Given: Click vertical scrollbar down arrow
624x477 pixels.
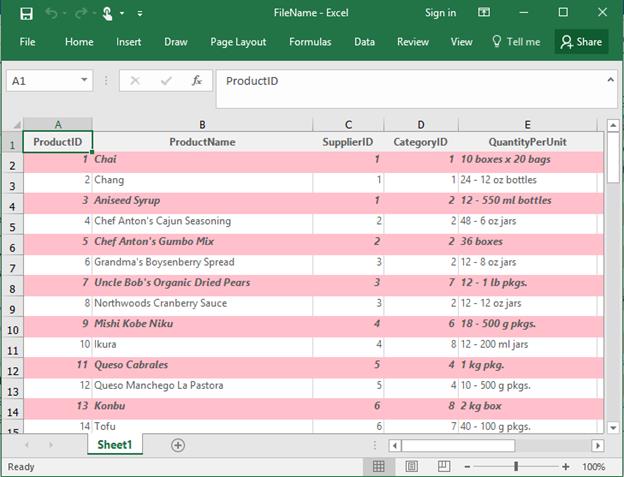Looking at the screenshot, I should pyautogui.click(x=613, y=428).
